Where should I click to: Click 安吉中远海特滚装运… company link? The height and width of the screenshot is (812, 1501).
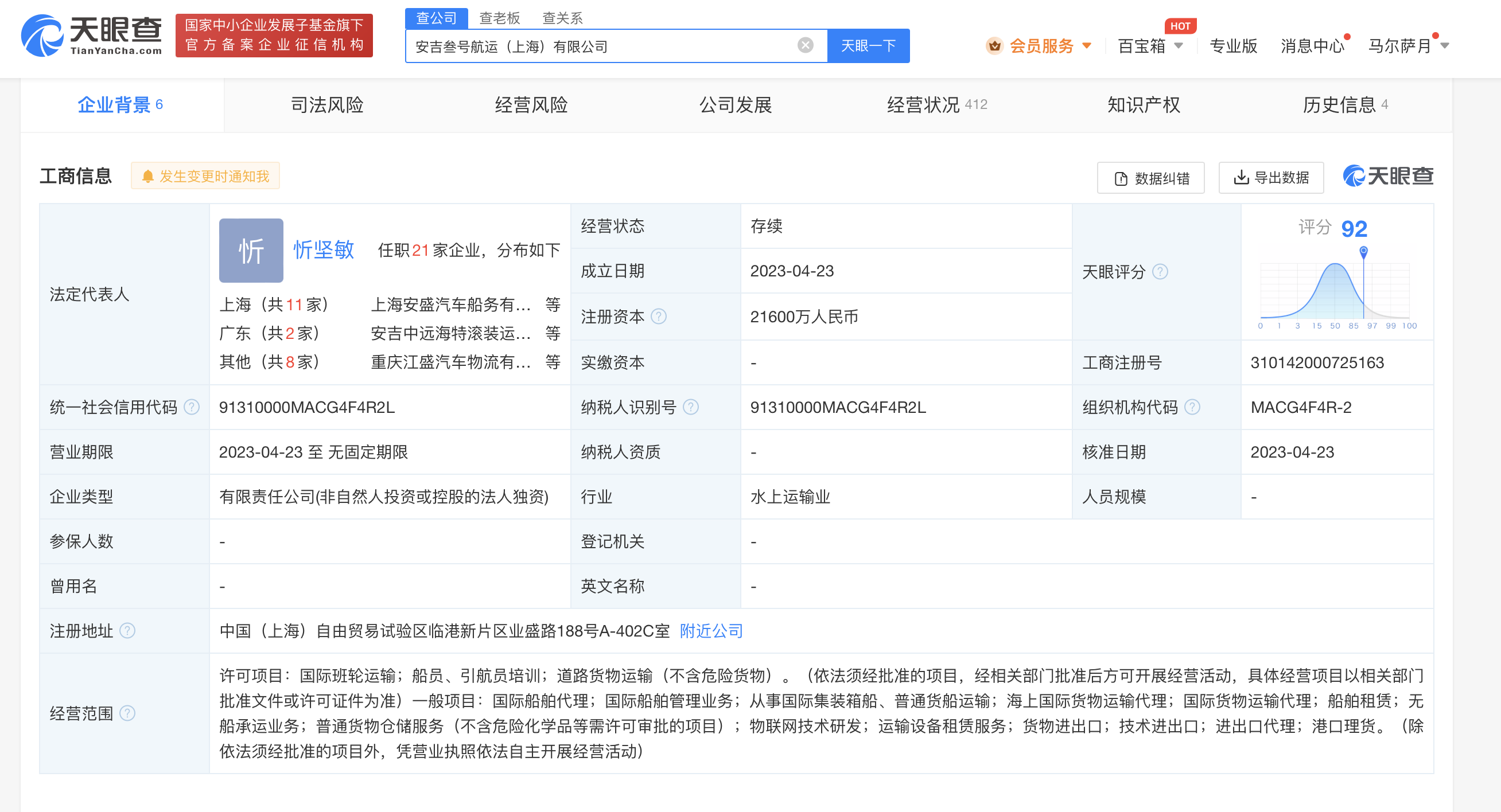click(x=451, y=333)
